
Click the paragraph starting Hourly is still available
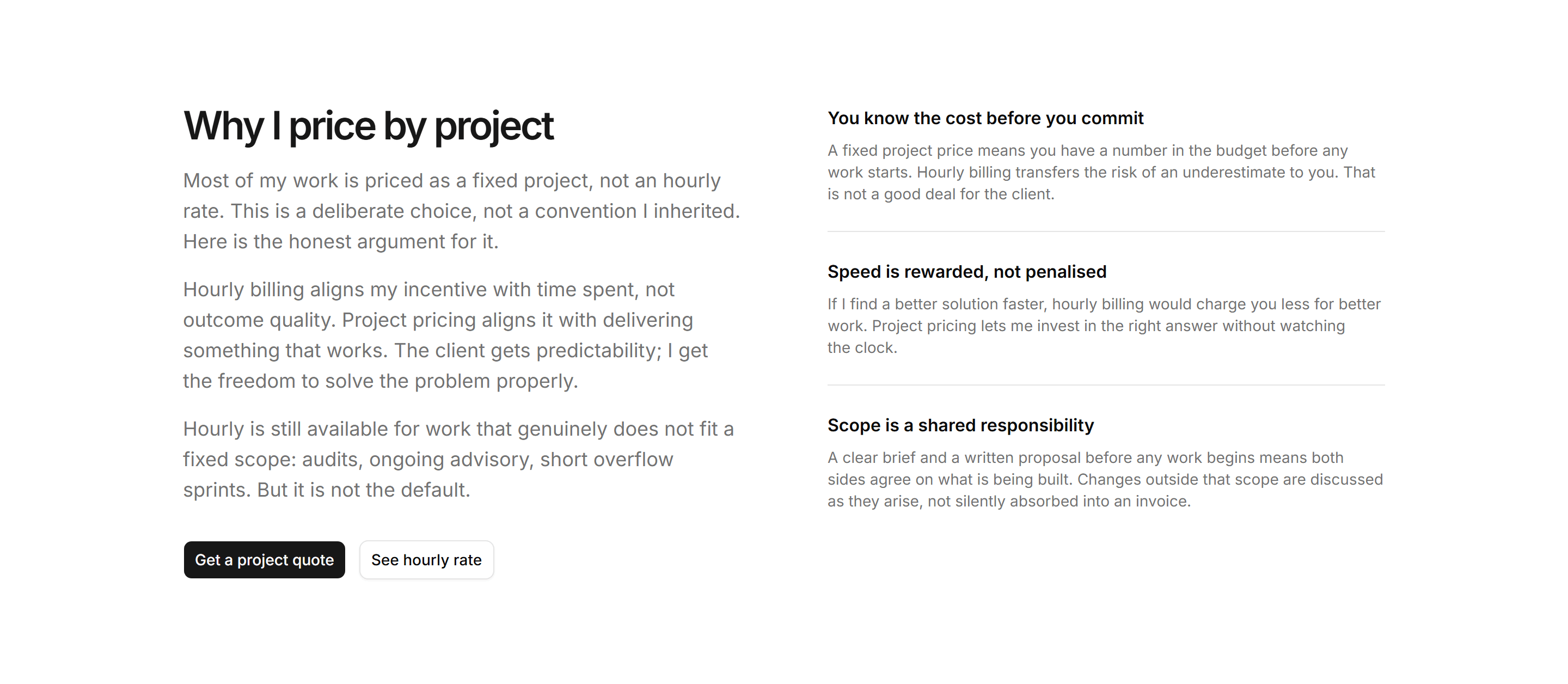[458, 459]
